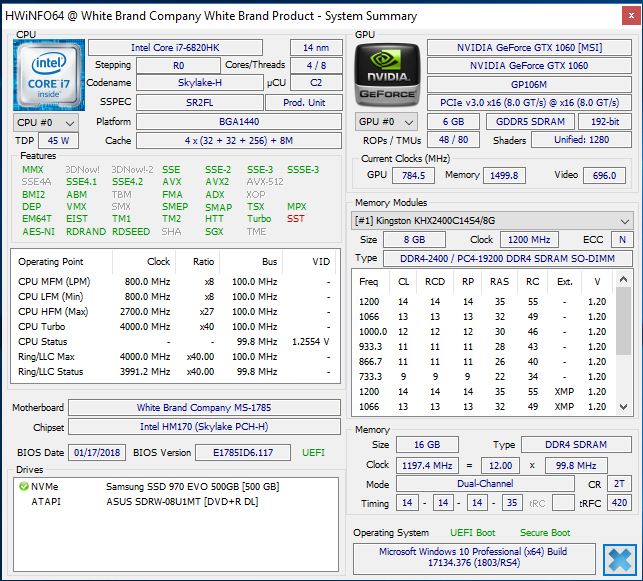Click the green UEFI label

313,453
